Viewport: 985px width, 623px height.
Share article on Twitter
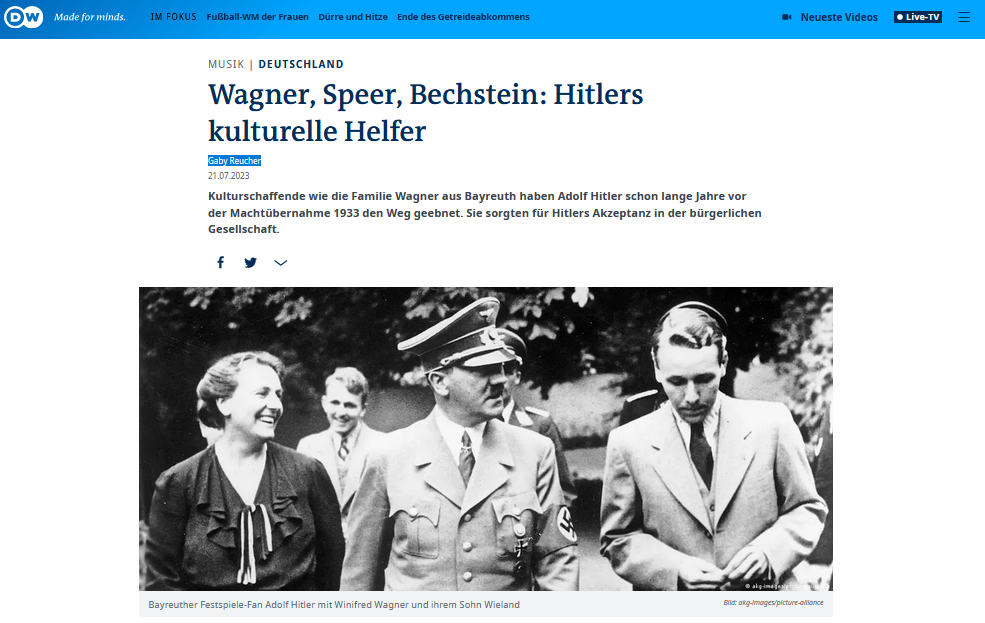click(x=250, y=263)
